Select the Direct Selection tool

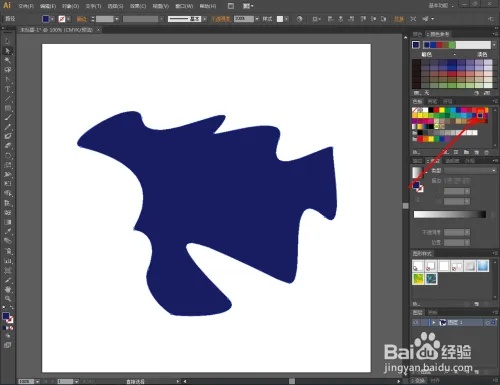coord(7,51)
